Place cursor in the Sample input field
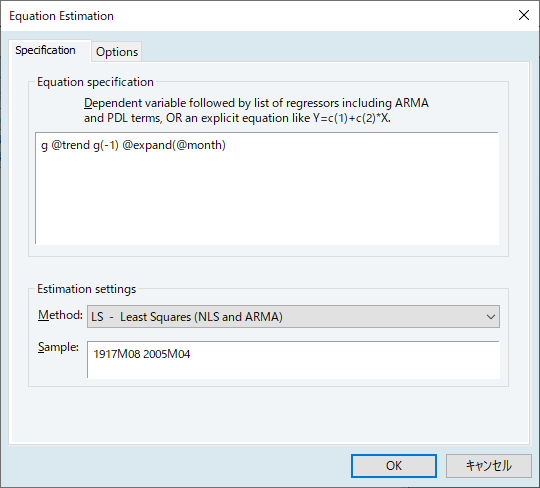This screenshot has height=488, width=540. pos(293,360)
